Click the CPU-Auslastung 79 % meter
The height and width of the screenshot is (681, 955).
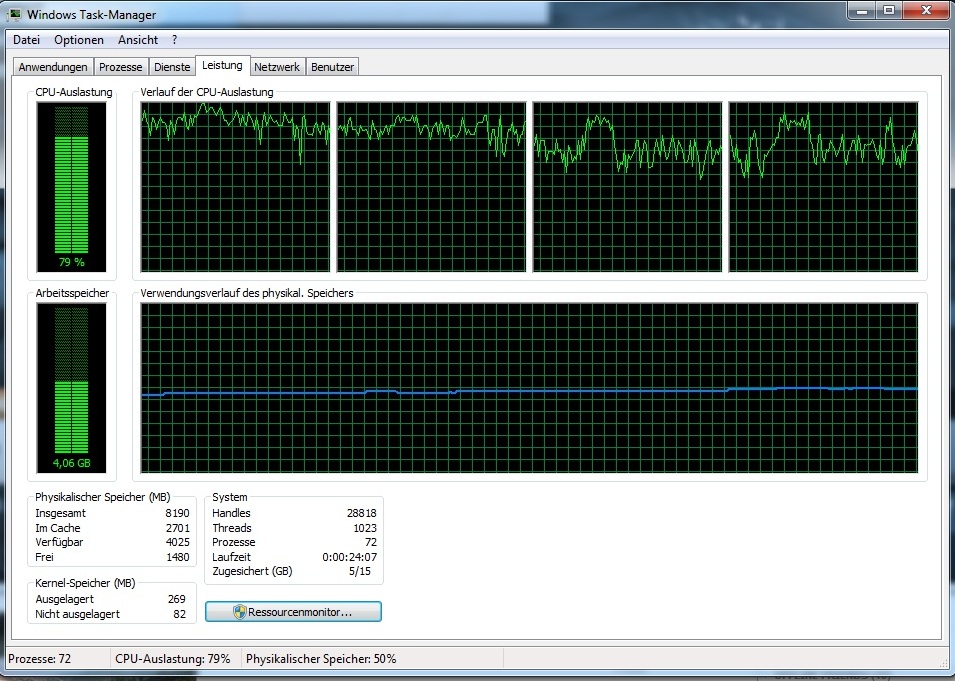point(71,187)
